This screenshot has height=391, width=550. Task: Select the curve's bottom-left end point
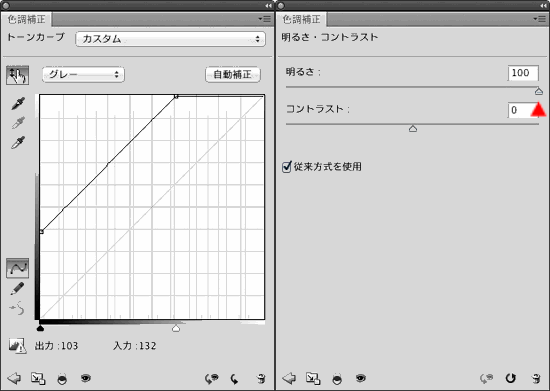pos(41,232)
